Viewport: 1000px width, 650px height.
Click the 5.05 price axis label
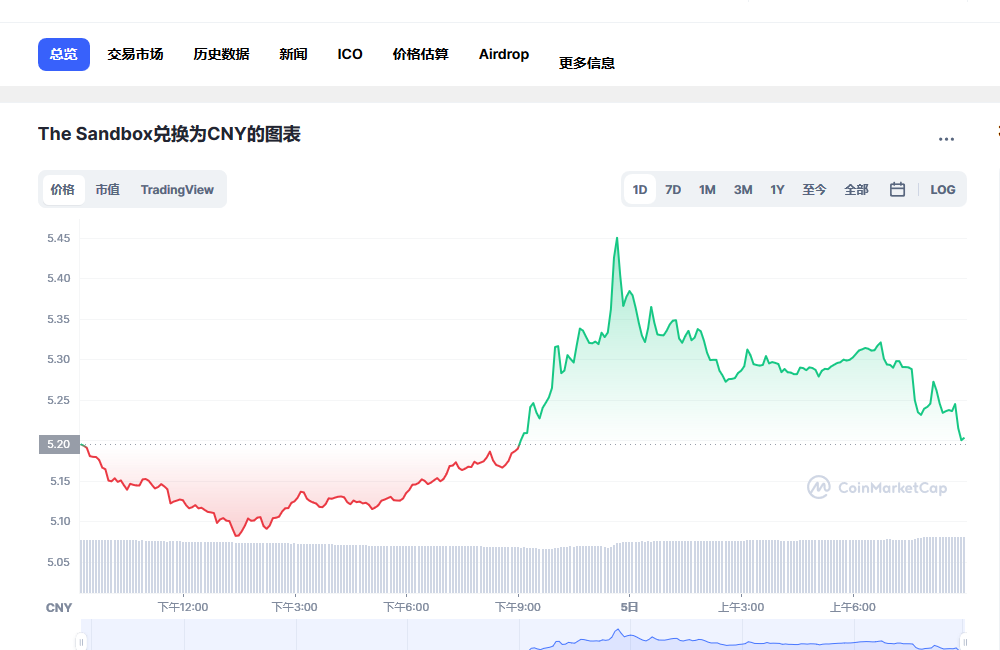(x=59, y=562)
